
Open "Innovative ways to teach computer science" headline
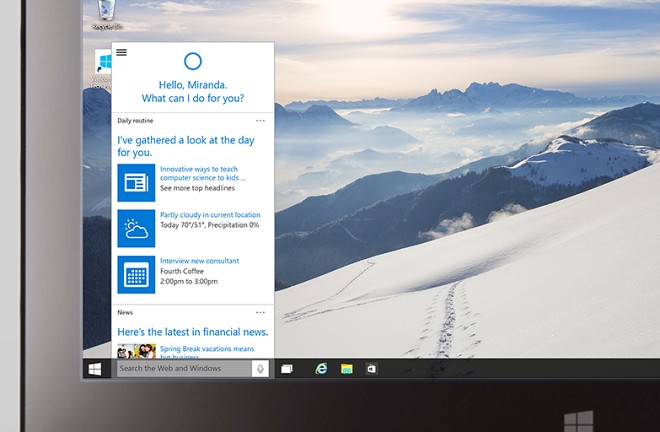[198, 173]
